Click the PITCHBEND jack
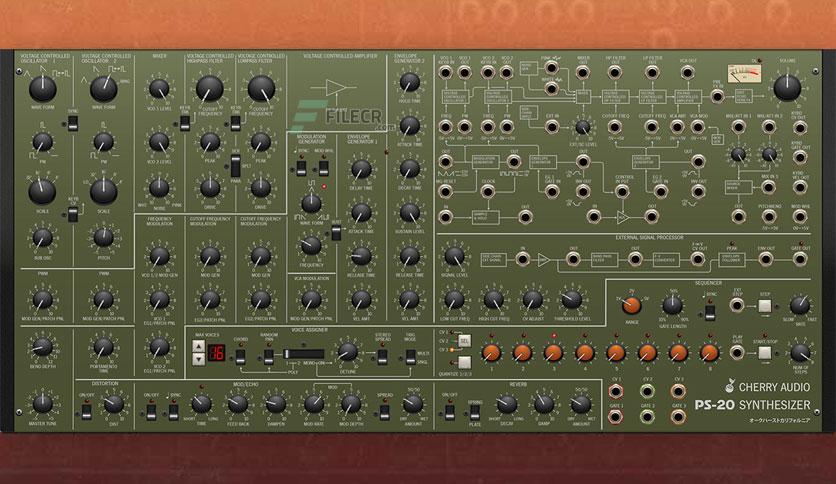836x484 pixels. tap(769, 216)
